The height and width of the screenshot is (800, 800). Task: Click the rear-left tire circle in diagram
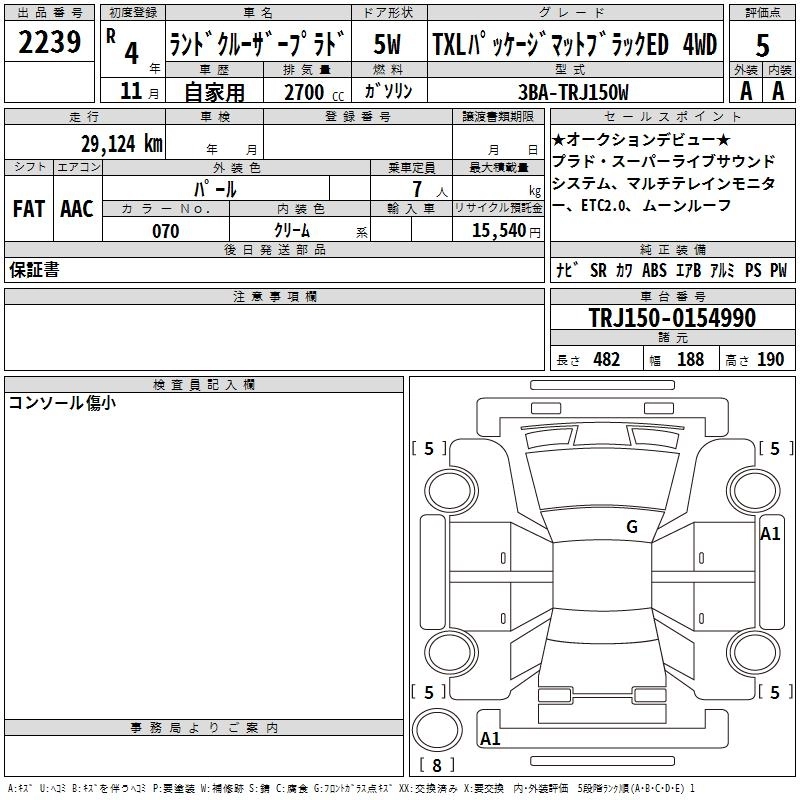tap(451, 653)
